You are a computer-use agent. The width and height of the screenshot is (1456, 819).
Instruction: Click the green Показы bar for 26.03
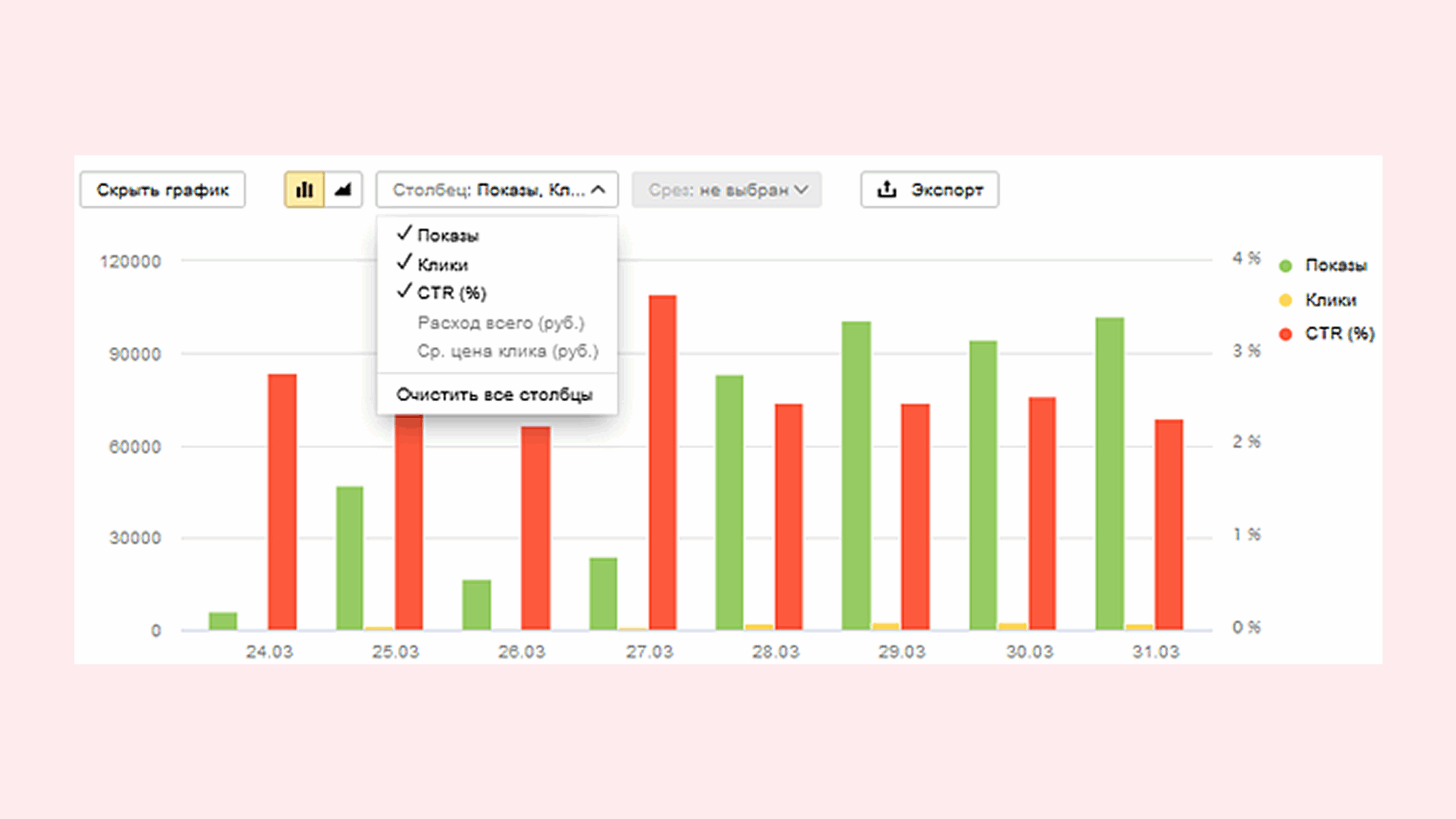point(477,605)
